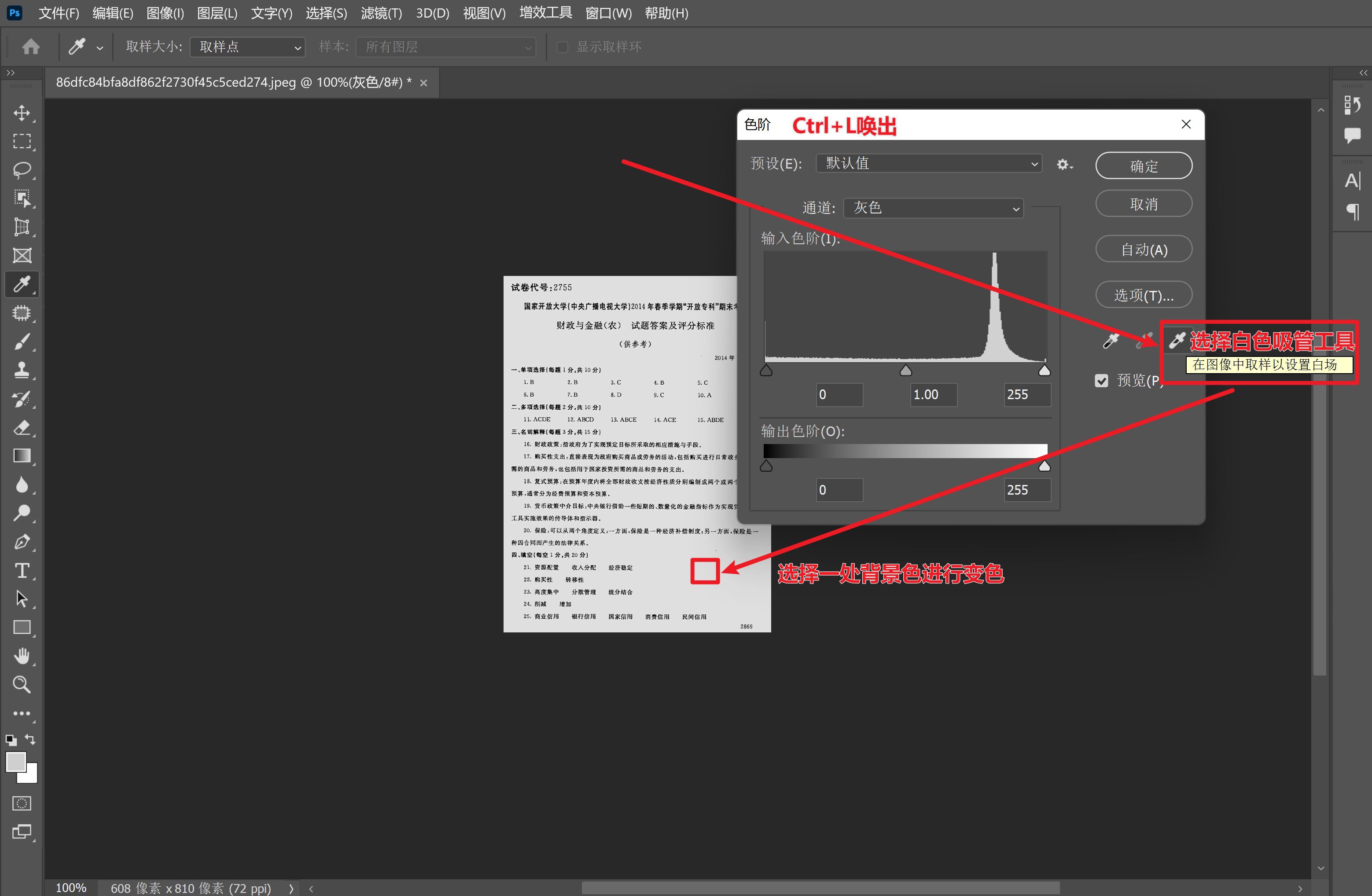Select the Brush tool in toolbar

[22, 342]
